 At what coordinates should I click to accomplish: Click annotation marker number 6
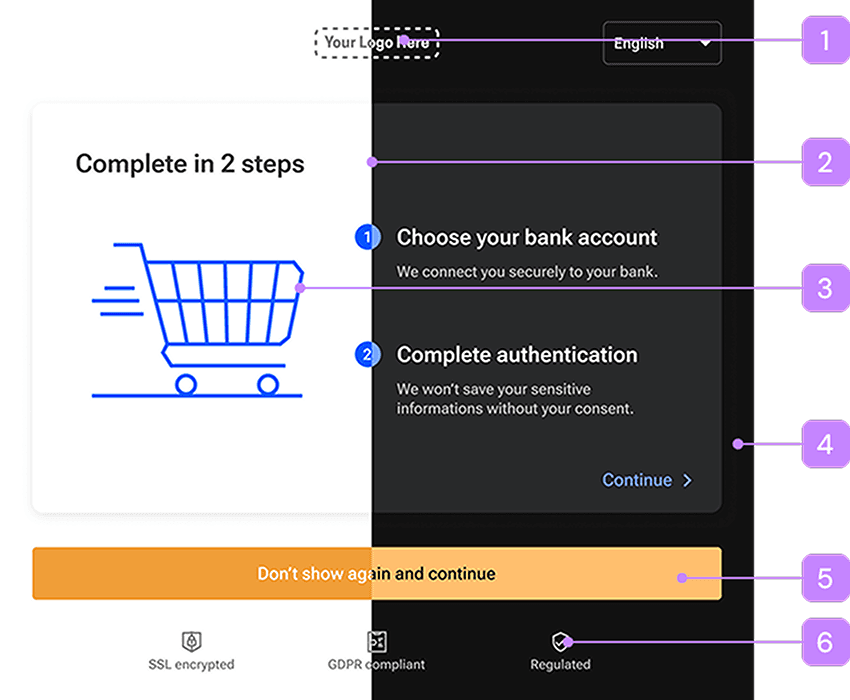click(824, 642)
